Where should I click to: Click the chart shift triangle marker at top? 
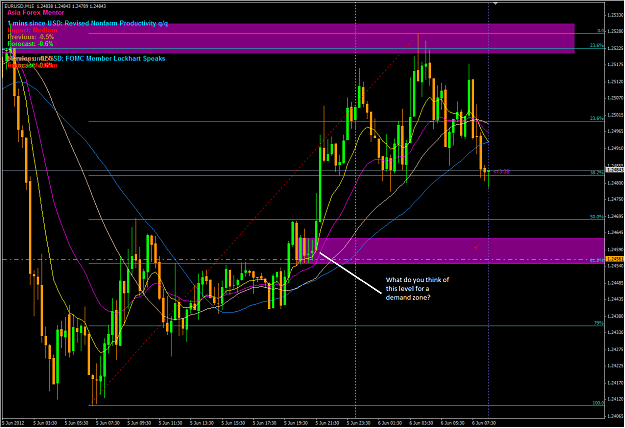click(495, 3)
